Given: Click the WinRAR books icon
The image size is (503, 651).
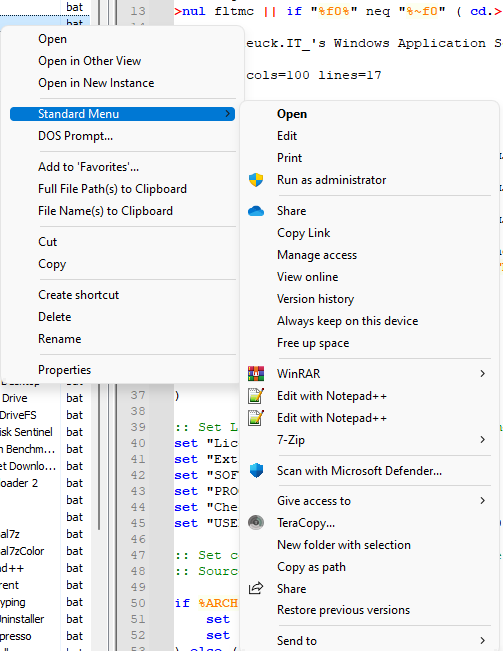Looking at the screenshot, I should click(256, 374).
